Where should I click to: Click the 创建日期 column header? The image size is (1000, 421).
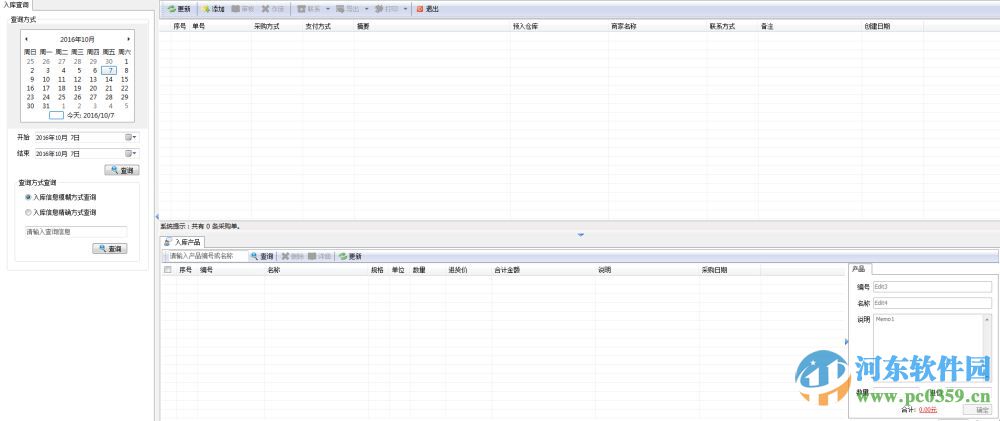point(877,27)
